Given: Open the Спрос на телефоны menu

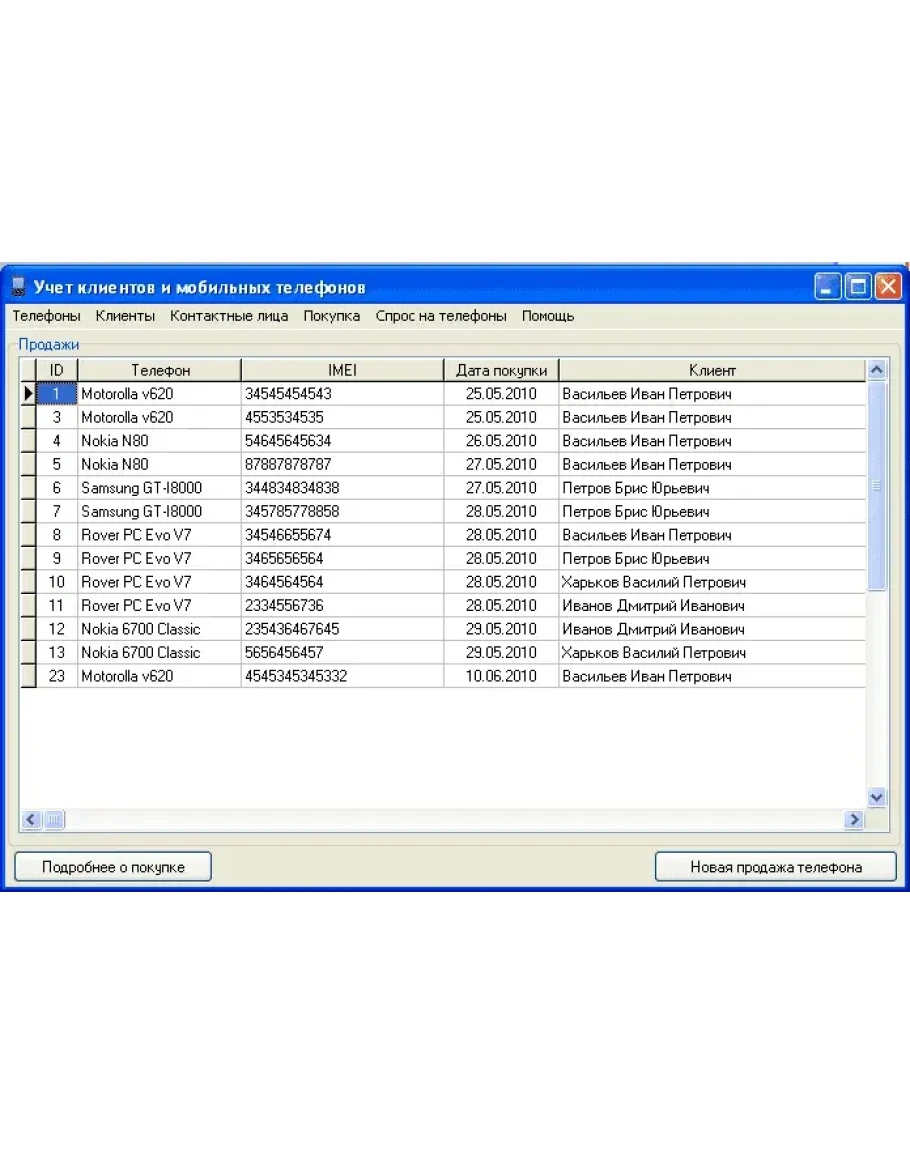Looking at the screenshot, I should [x=441, y=316].
